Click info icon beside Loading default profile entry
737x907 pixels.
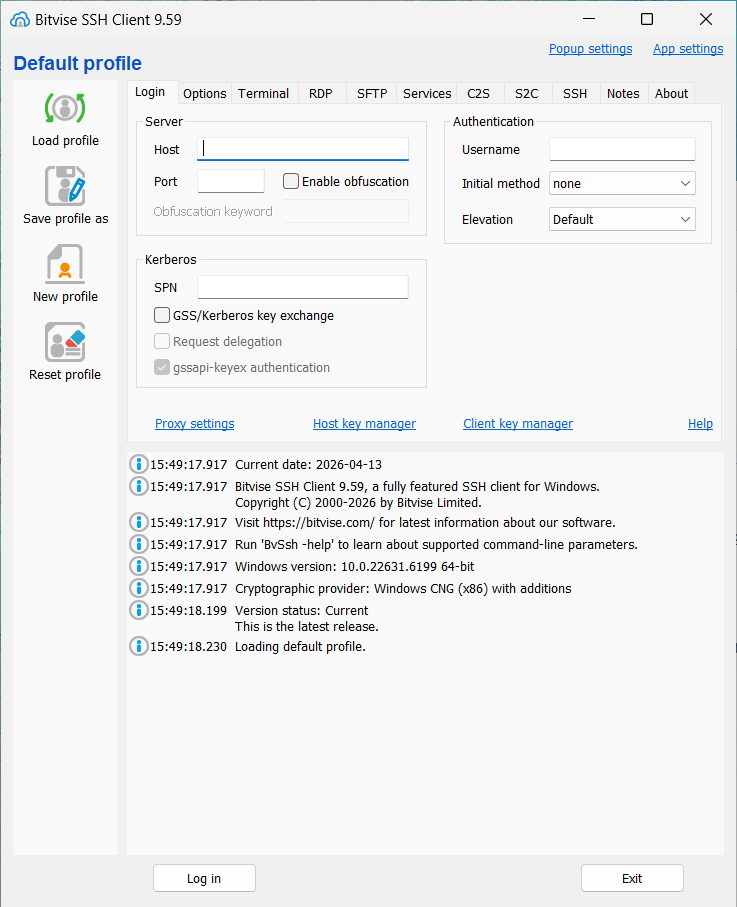(x=138, y=646)
